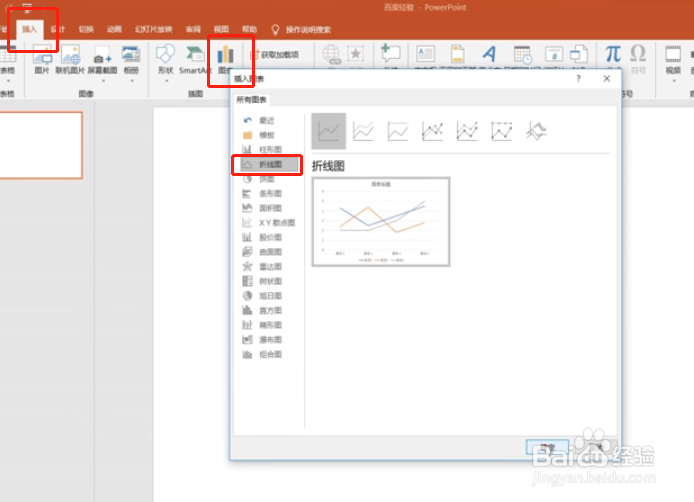Switch to the 插入 Insert tab
Screen dimensions: 694x502
[x=30, y=29]
